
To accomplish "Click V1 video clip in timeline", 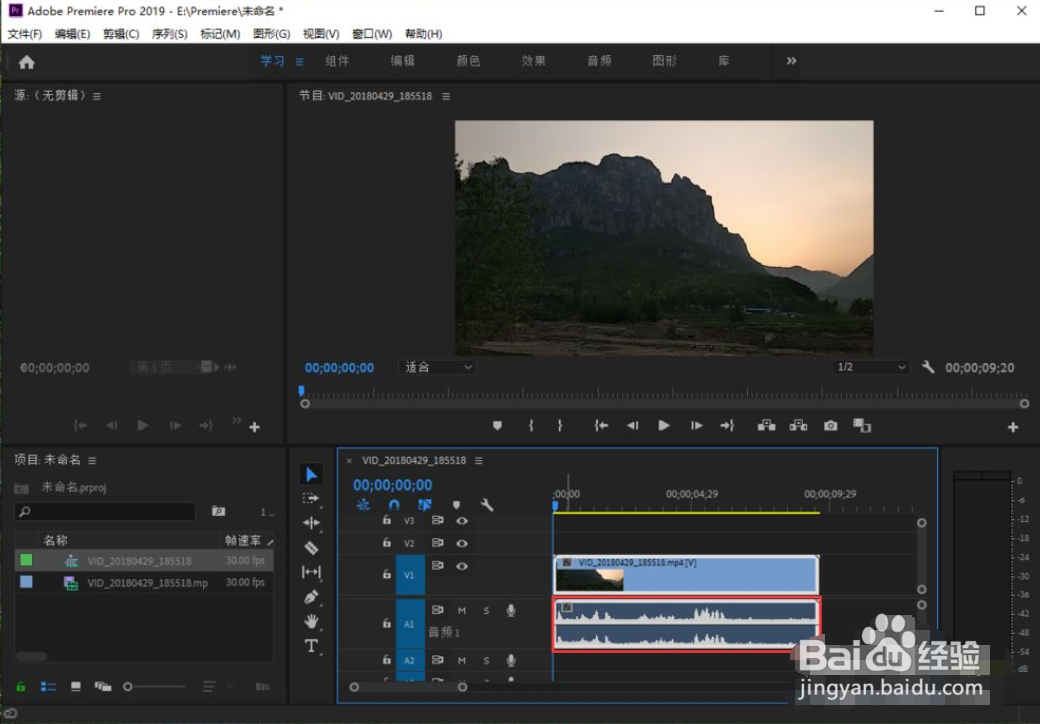I will (x=686, y=575).
